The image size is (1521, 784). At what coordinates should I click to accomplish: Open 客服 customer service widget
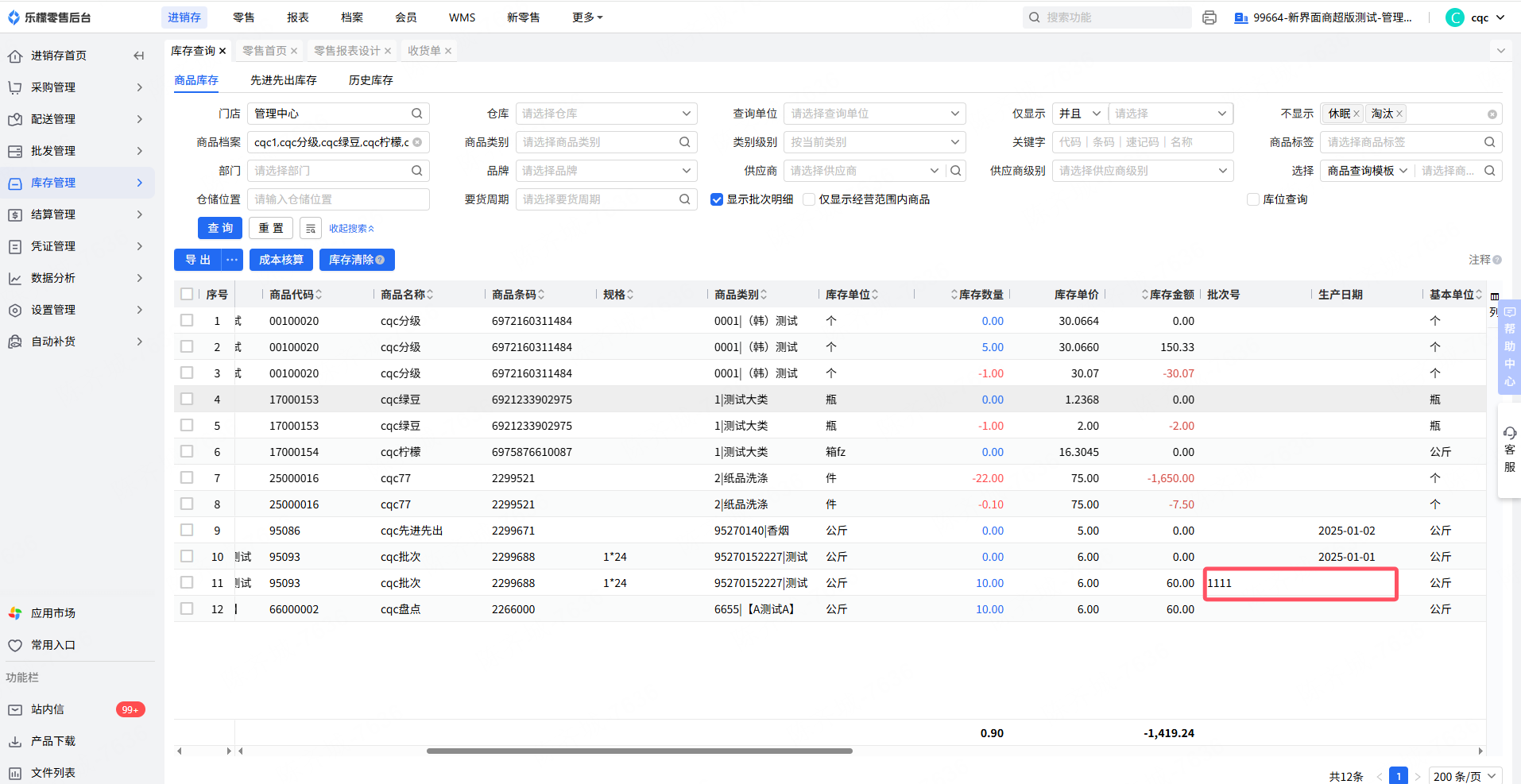point(1510,450)
